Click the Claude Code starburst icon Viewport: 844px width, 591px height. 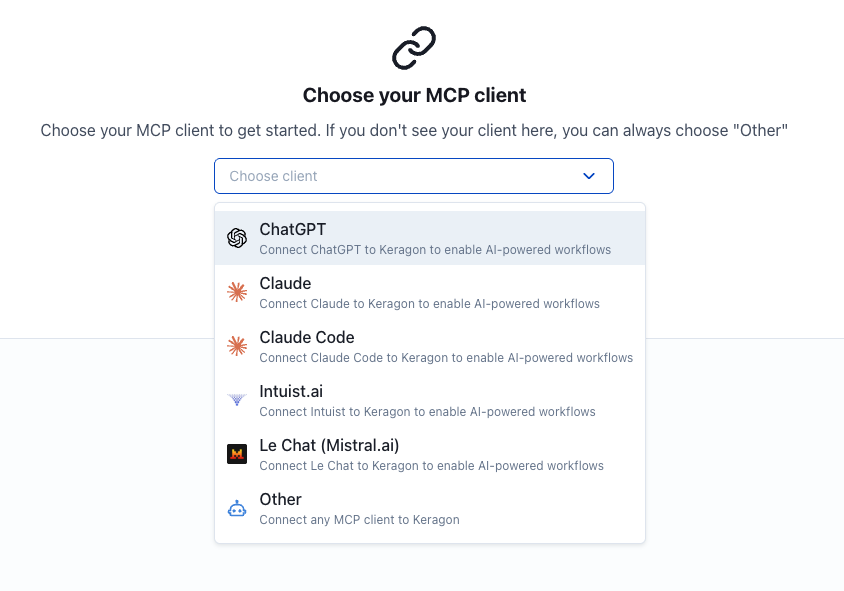(237, 346)
